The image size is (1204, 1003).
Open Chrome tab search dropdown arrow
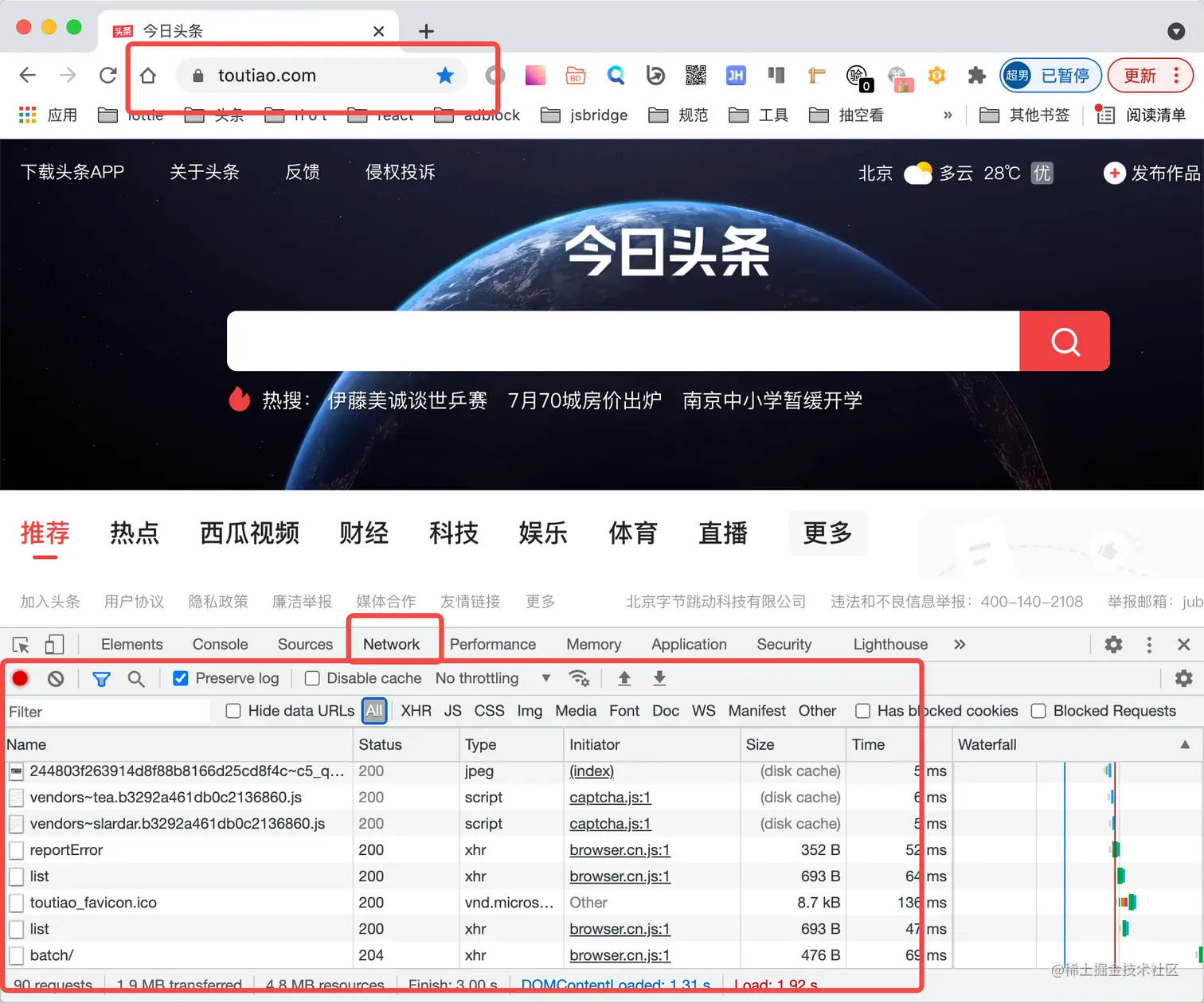pos(1176,31)
